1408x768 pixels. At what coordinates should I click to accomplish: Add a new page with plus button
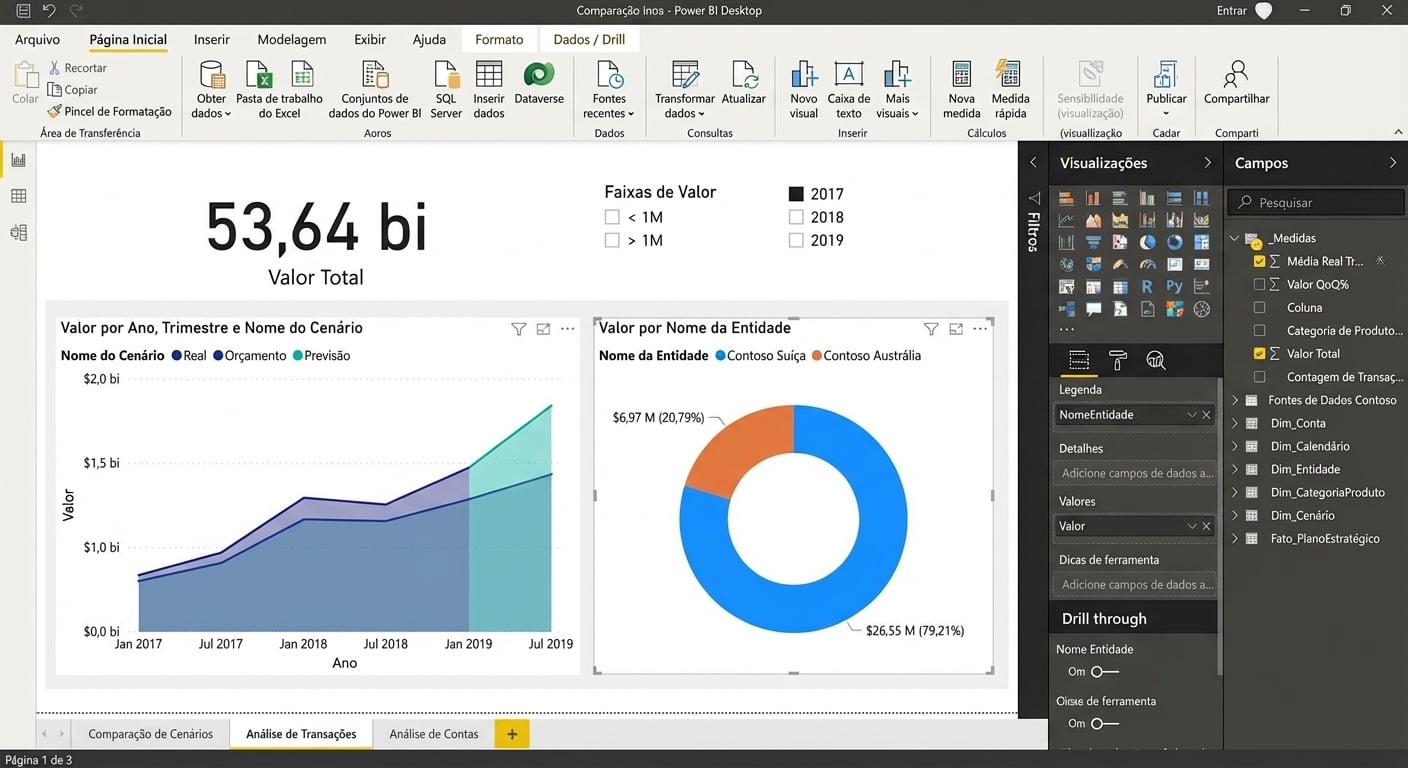point(512,734)
